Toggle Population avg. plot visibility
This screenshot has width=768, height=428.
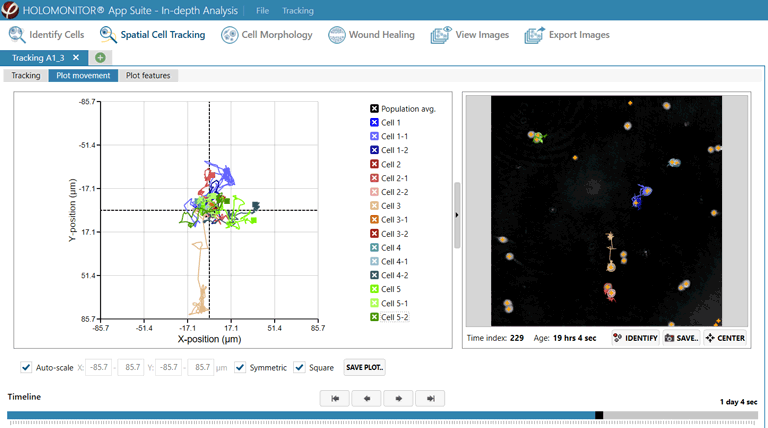(x=374, y=109)
